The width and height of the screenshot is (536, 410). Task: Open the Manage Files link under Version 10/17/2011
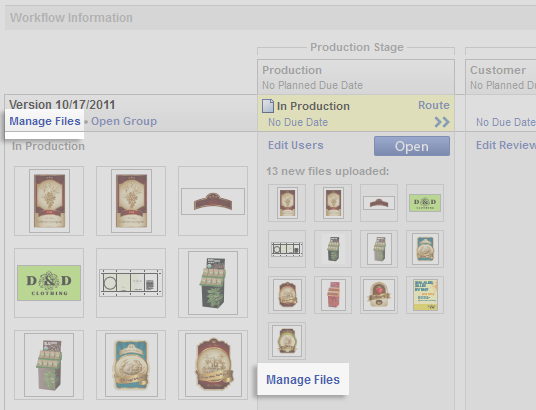tap(45, 121)
